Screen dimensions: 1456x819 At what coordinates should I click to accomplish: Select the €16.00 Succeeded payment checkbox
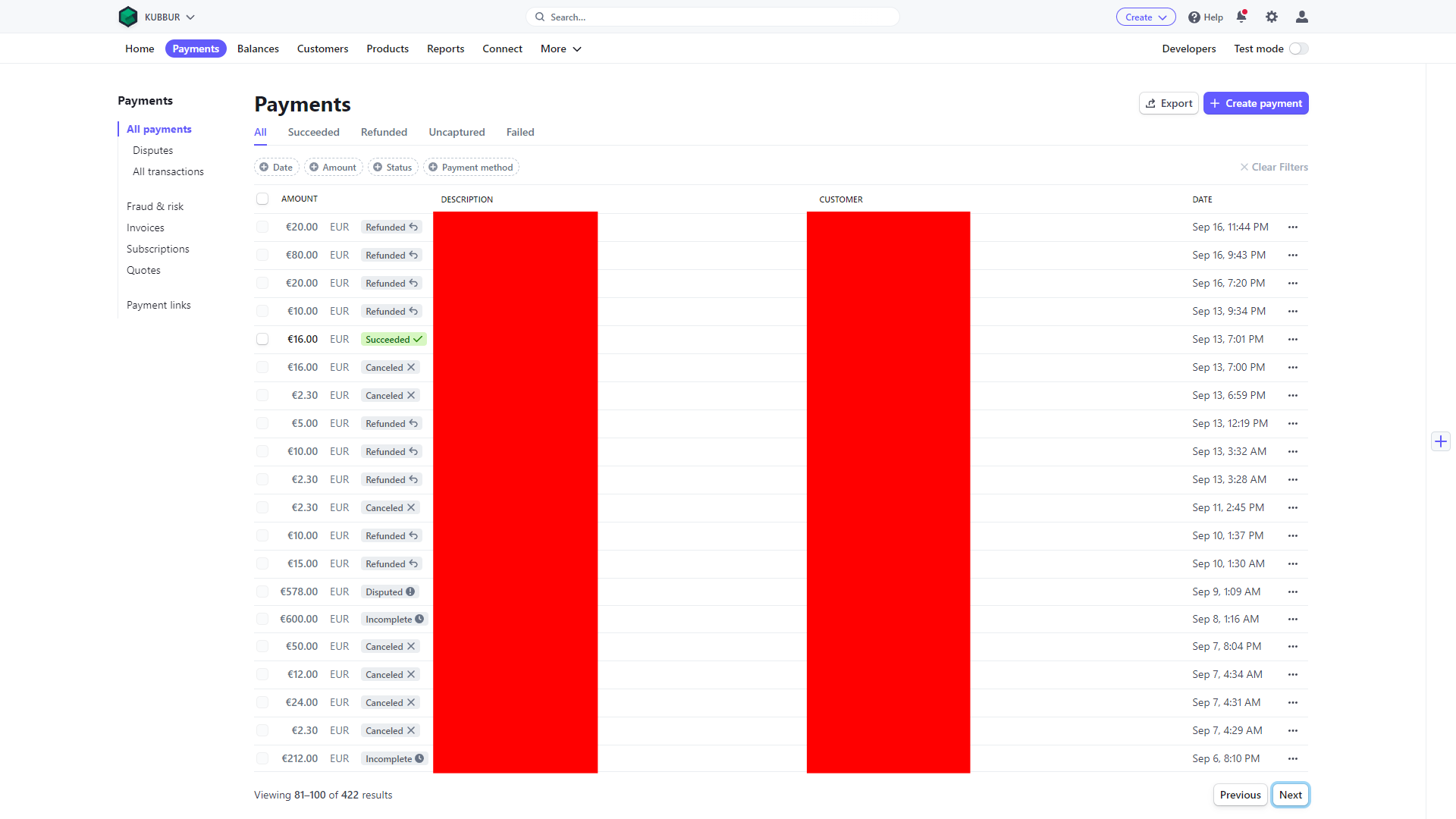click(x=262, y=339)
